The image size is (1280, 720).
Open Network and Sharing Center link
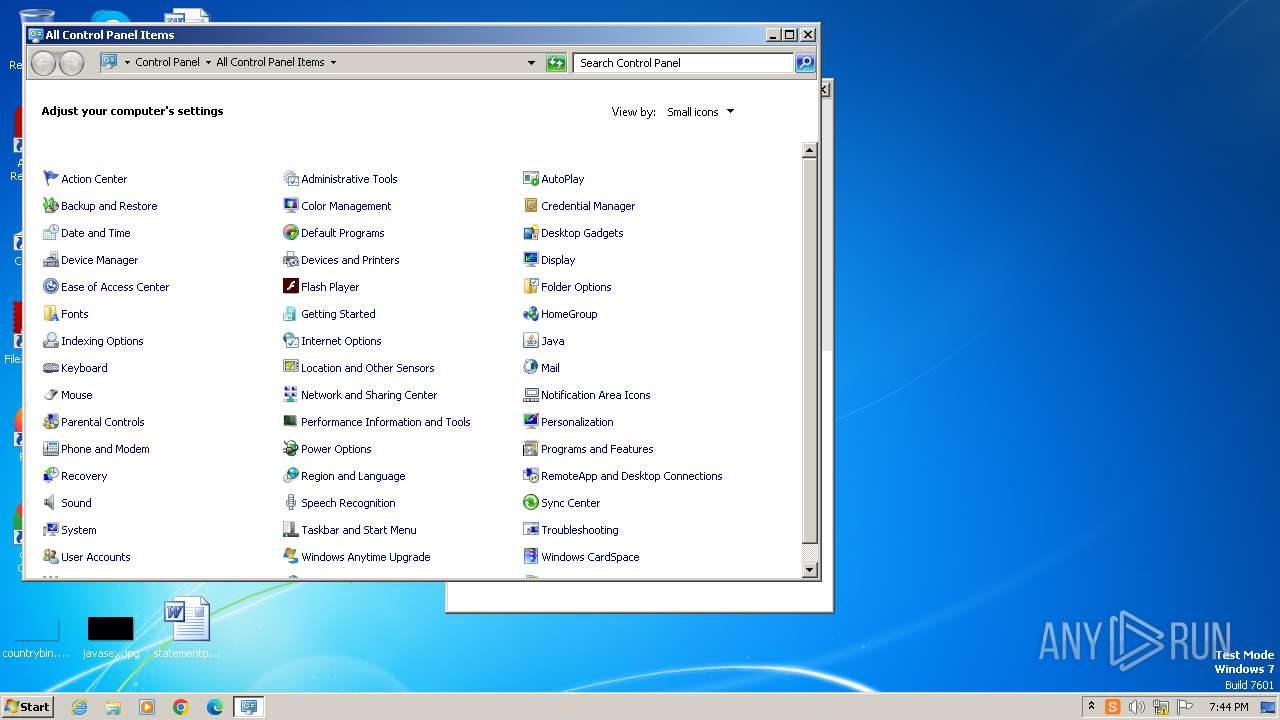click(369, 395)
